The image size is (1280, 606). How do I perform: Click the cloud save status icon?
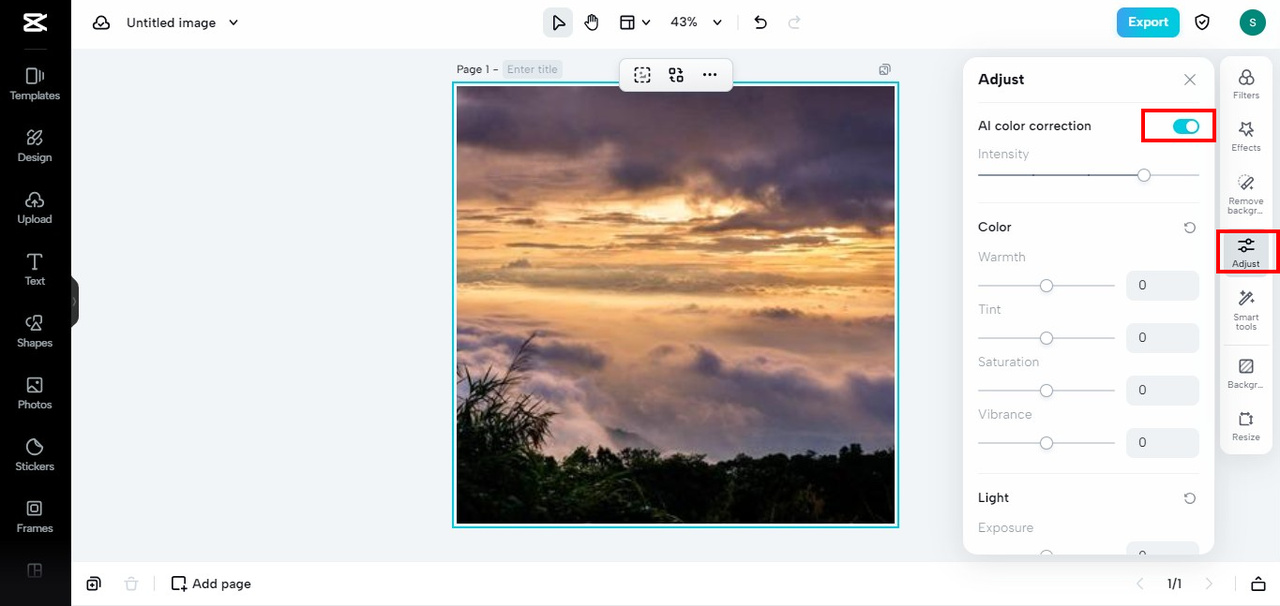pos(101,22)
